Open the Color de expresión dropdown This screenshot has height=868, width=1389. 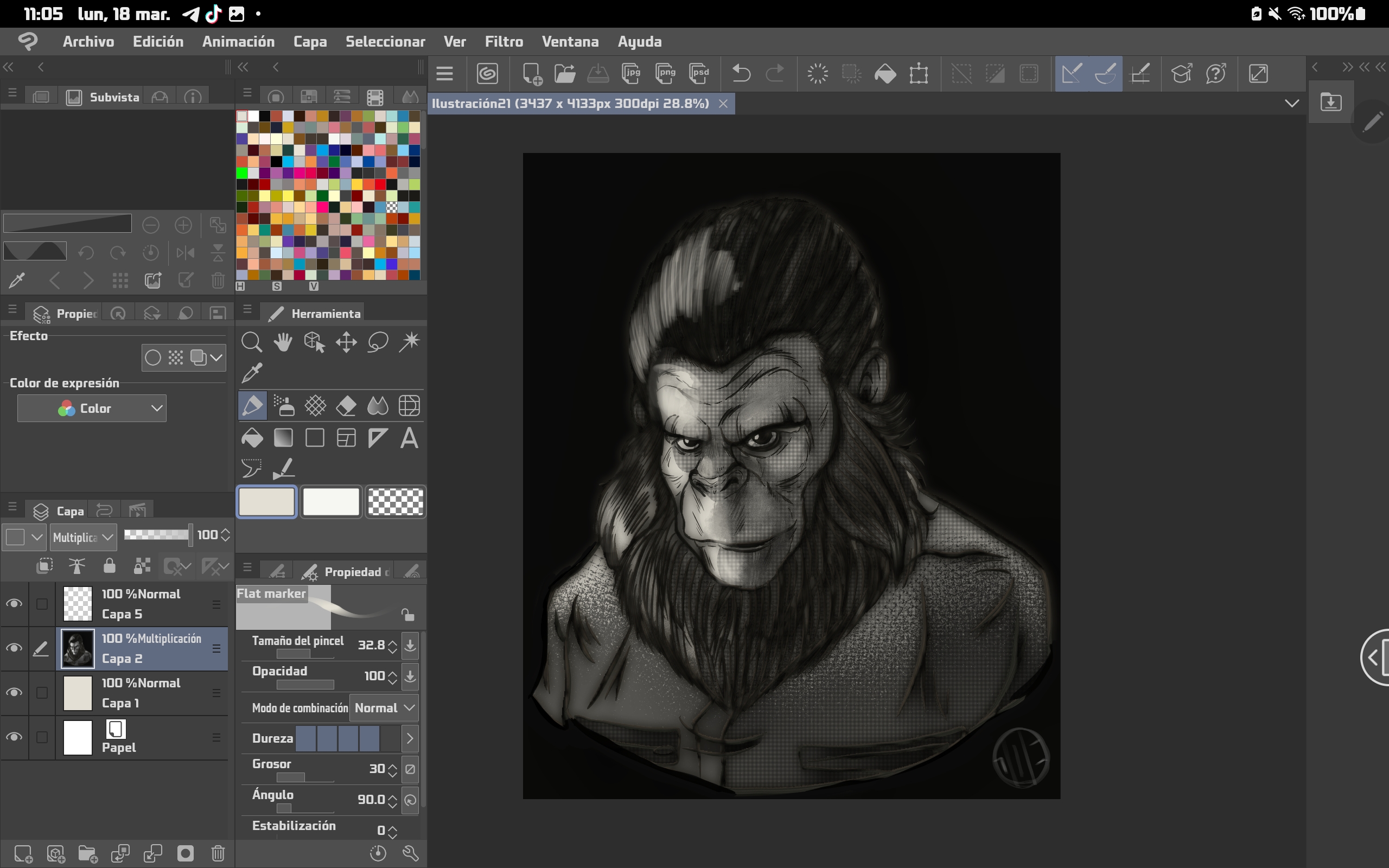[x=92, y=408]
